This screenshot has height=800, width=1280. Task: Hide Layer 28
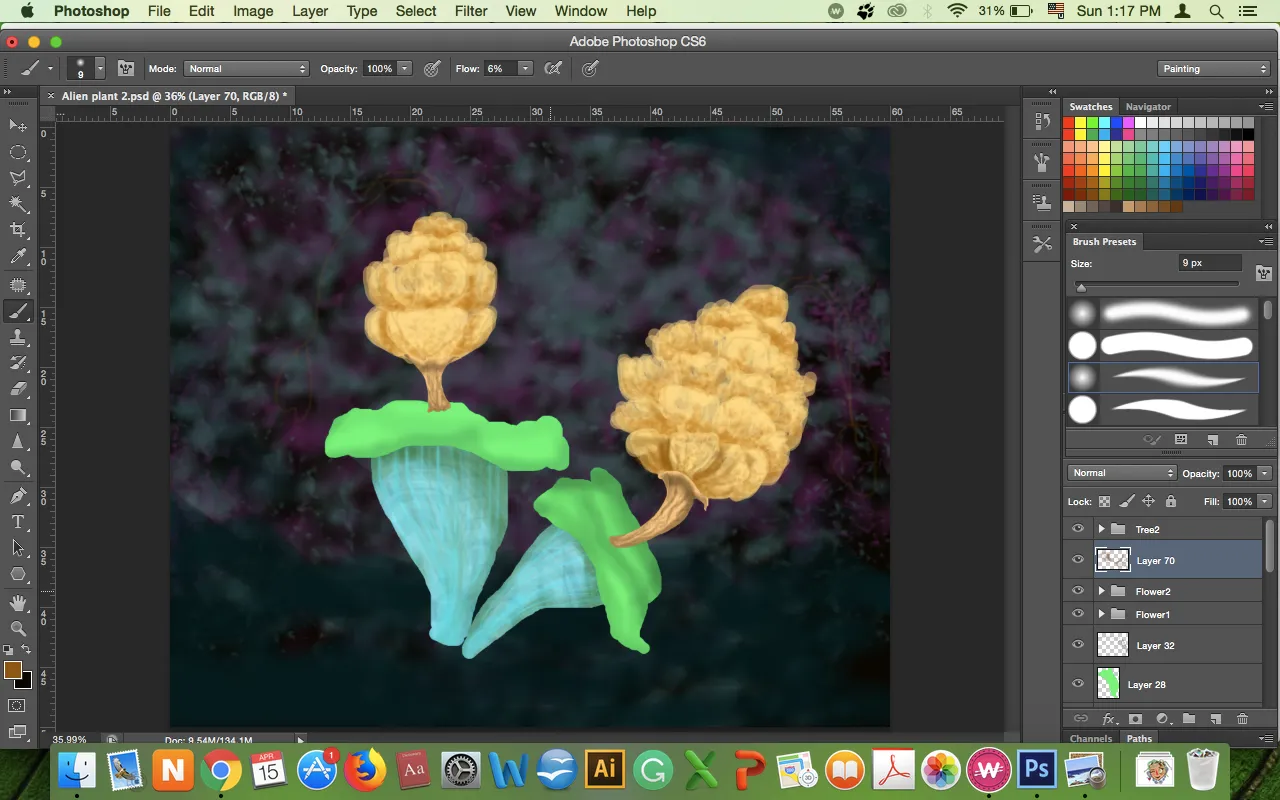(1078, 684)
